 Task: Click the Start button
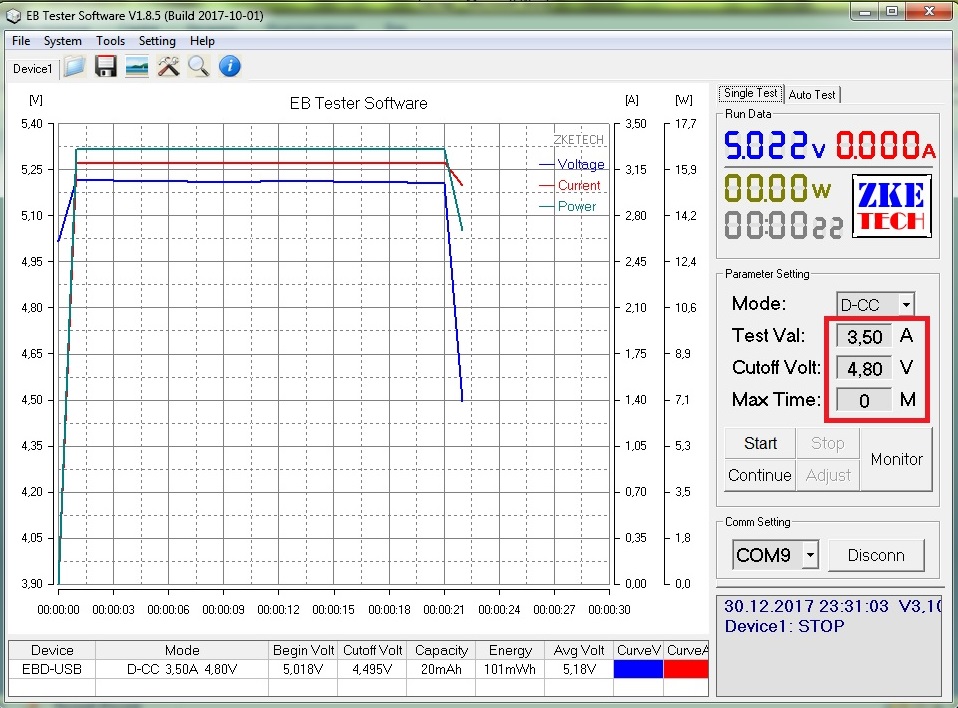click(760, 443)
